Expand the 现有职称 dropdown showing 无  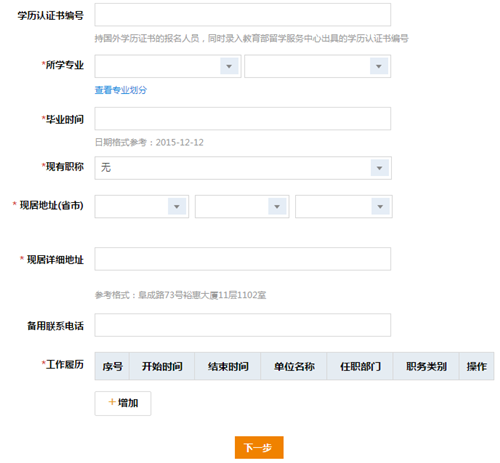(x=243, y=168)
